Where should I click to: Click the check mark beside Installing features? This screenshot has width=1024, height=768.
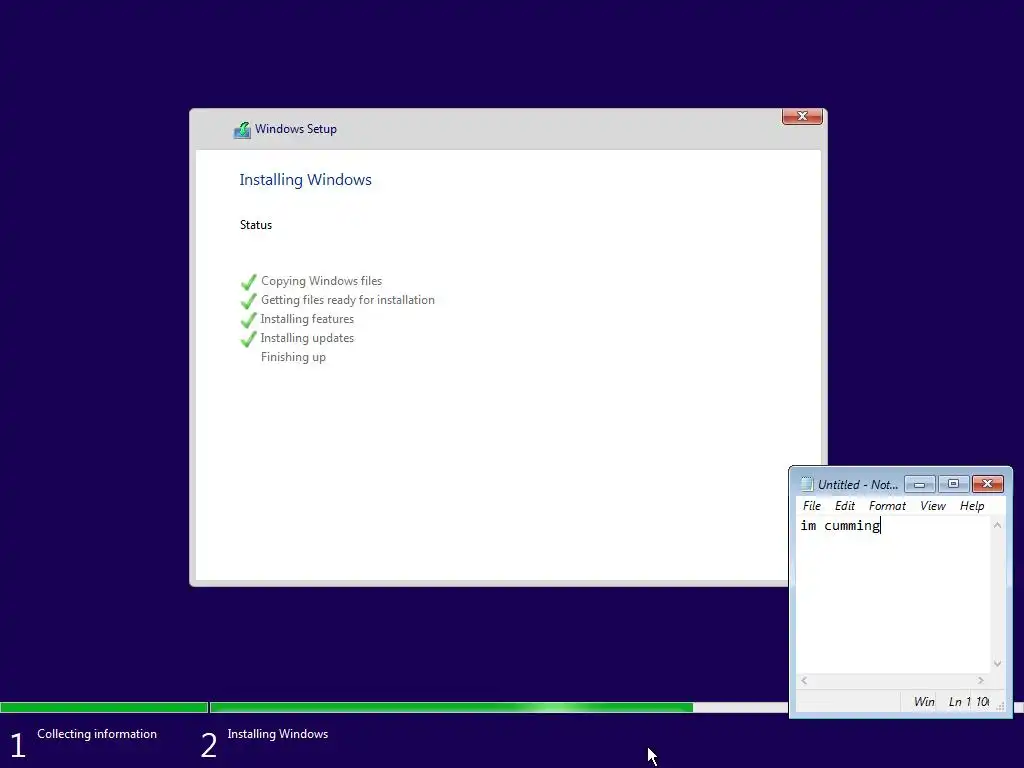248,320
